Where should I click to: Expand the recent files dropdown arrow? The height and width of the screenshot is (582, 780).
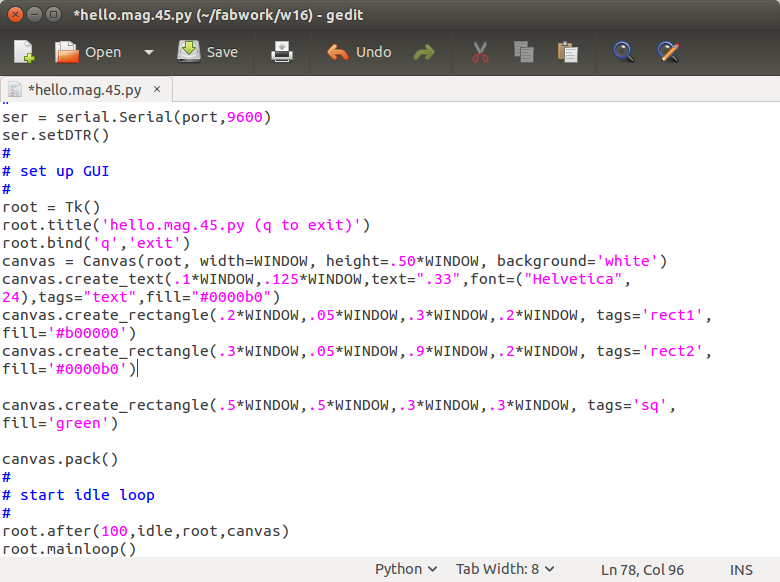pyautogui.click(x=149, y=52)
